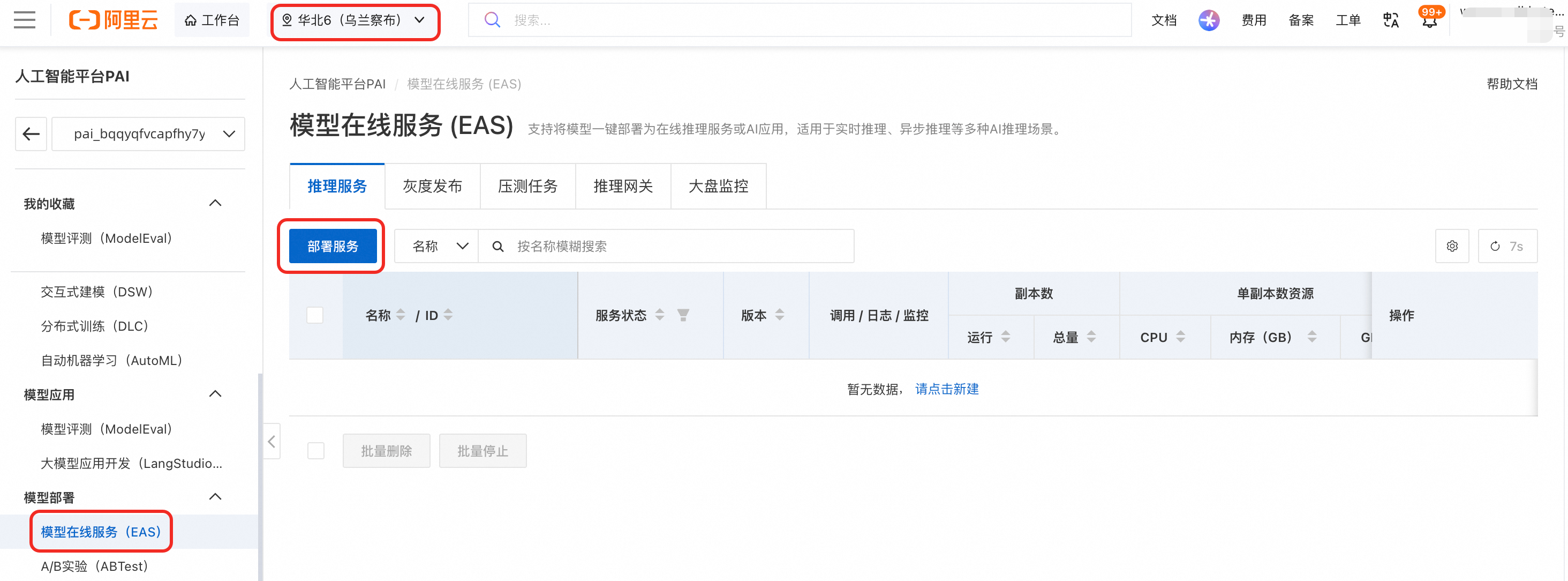This screenshot has height=581, width=1568.
Task: Open the 文档 top menu
Action: coord(1164,20)
